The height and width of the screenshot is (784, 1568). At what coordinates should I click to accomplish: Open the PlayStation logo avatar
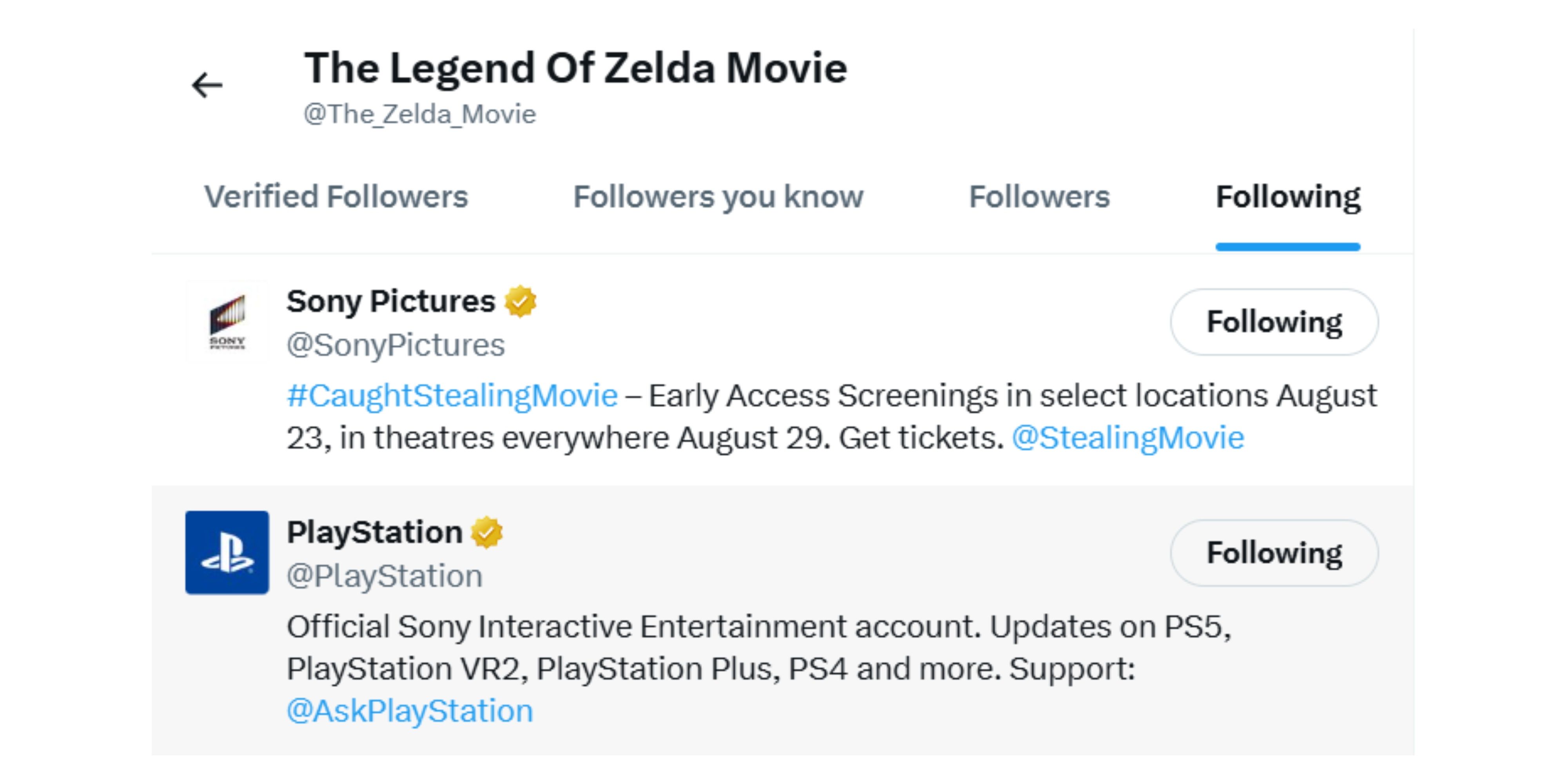point(227,552)
